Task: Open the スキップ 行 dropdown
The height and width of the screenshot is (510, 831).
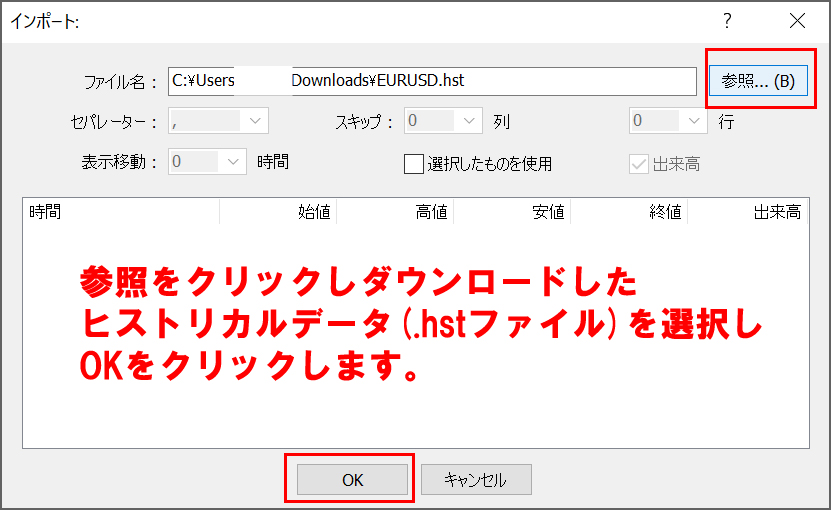Action: click(x=668, y=121)
